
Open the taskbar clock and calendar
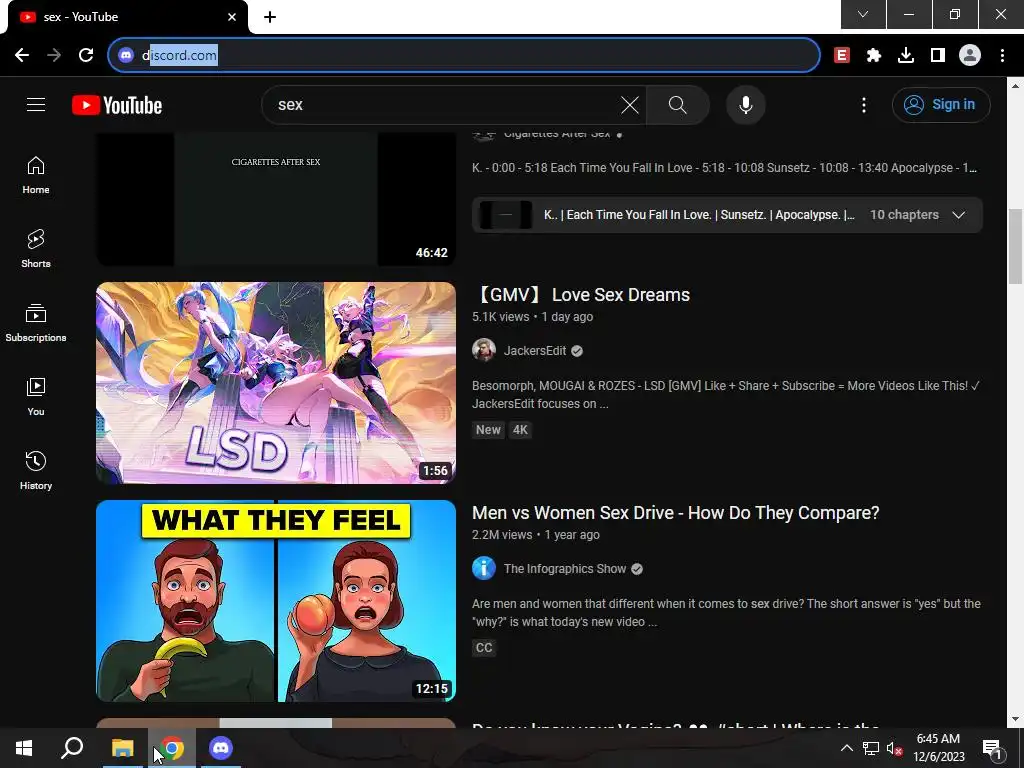(938, 748)
